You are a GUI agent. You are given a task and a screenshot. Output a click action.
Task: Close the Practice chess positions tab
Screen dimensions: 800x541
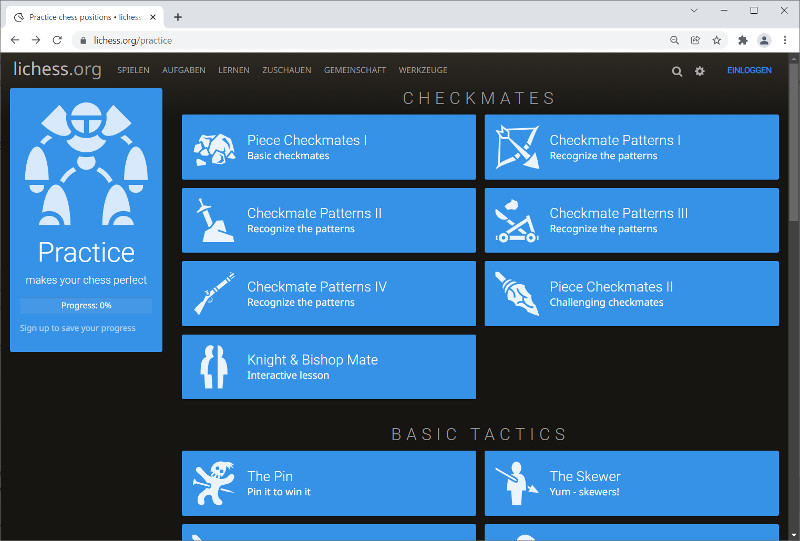pos(153,17)
